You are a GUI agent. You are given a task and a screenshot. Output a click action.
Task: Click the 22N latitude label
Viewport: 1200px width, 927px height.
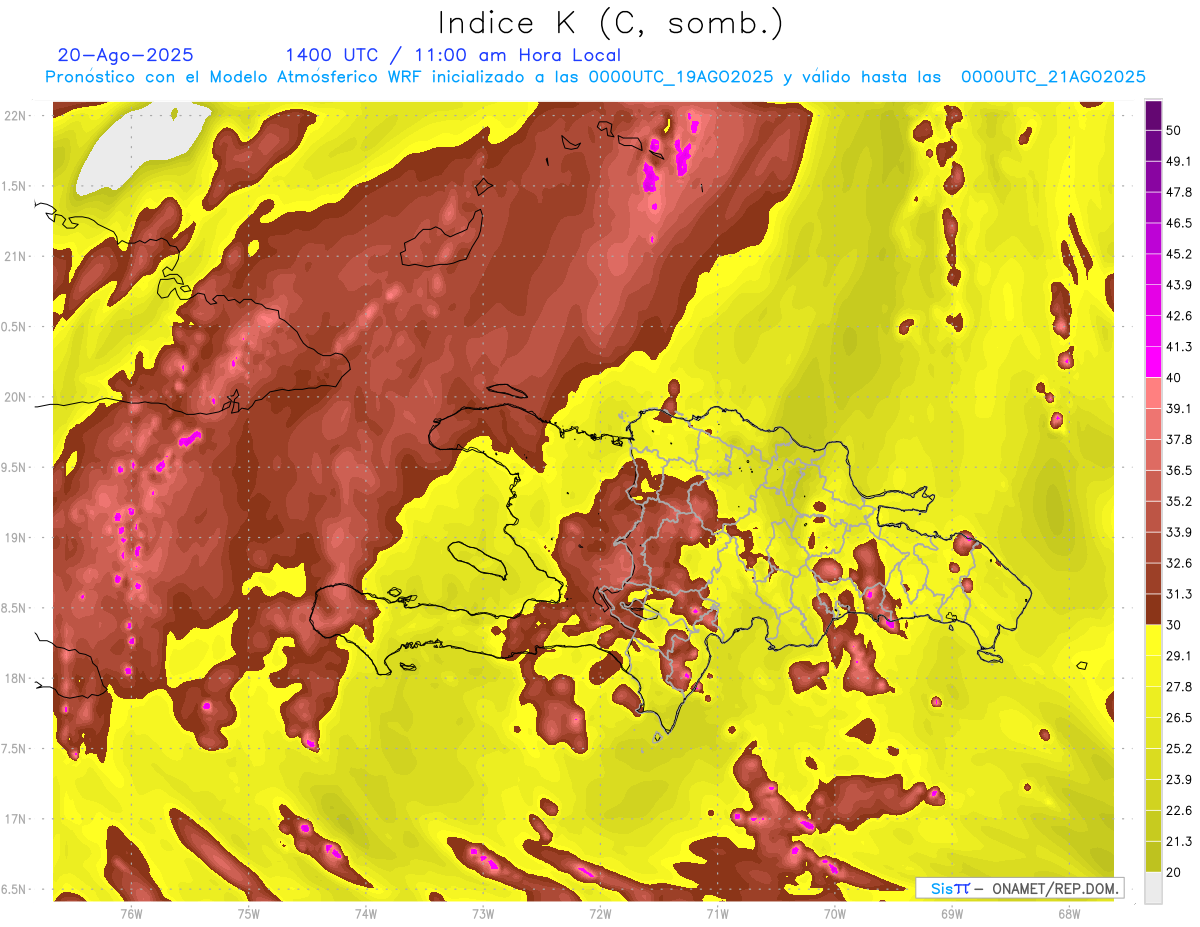(x=17, y=116)
